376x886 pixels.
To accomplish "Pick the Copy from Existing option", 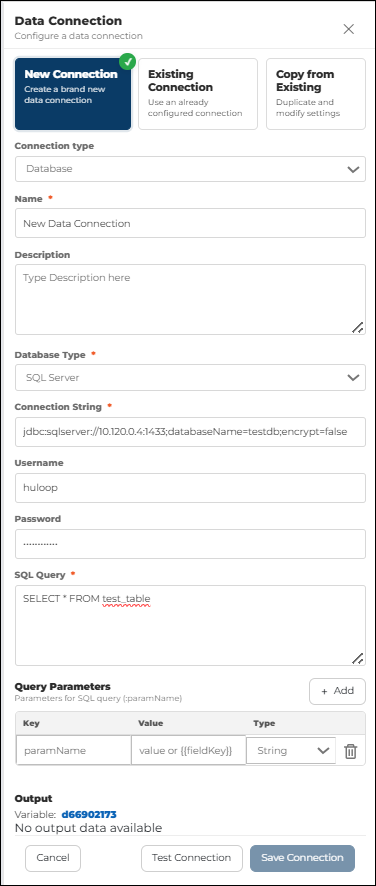I will coord(316,94).
